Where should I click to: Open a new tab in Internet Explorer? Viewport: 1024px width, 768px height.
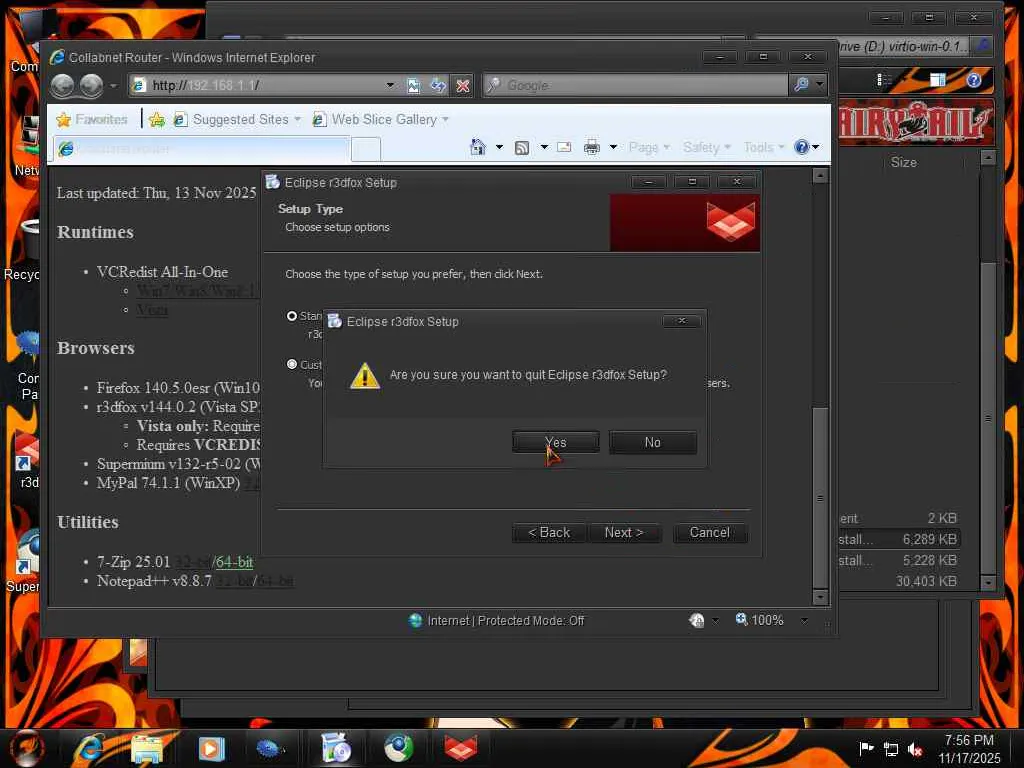[x=366, y=150]
